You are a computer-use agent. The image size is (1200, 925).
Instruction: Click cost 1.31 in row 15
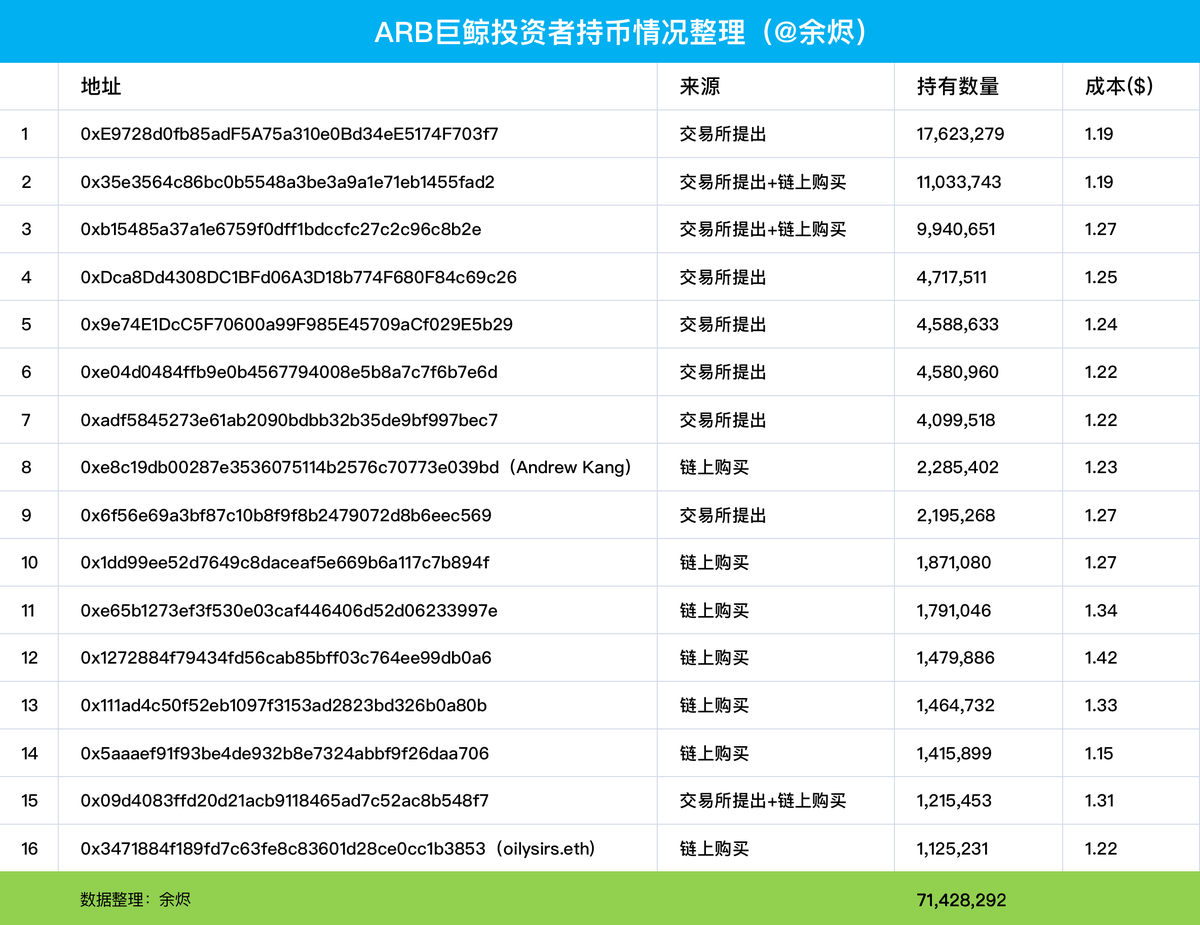coord(1100,801)
